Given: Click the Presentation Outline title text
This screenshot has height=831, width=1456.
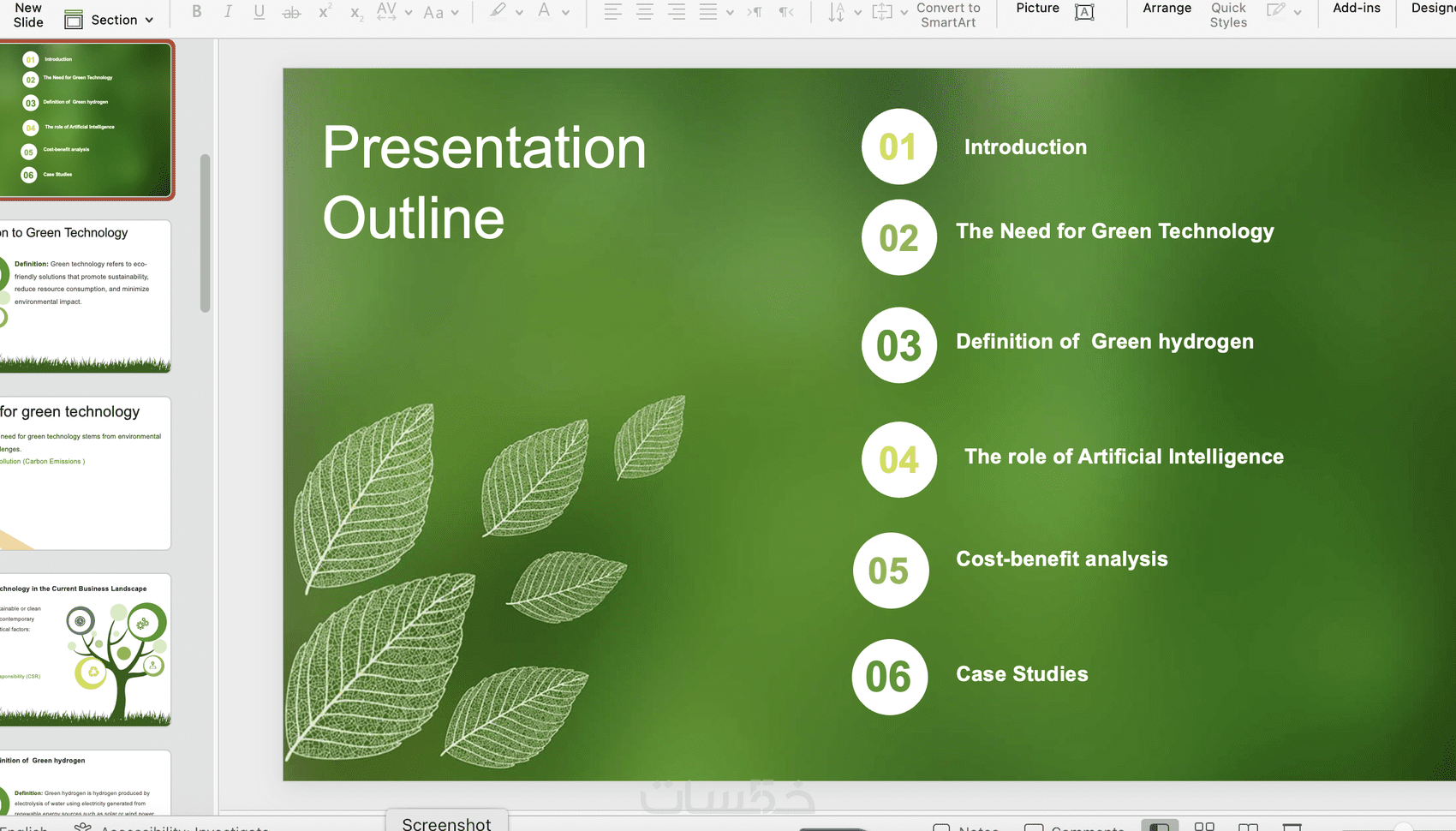Looking at the screenshot, I should tap(484, 182).
